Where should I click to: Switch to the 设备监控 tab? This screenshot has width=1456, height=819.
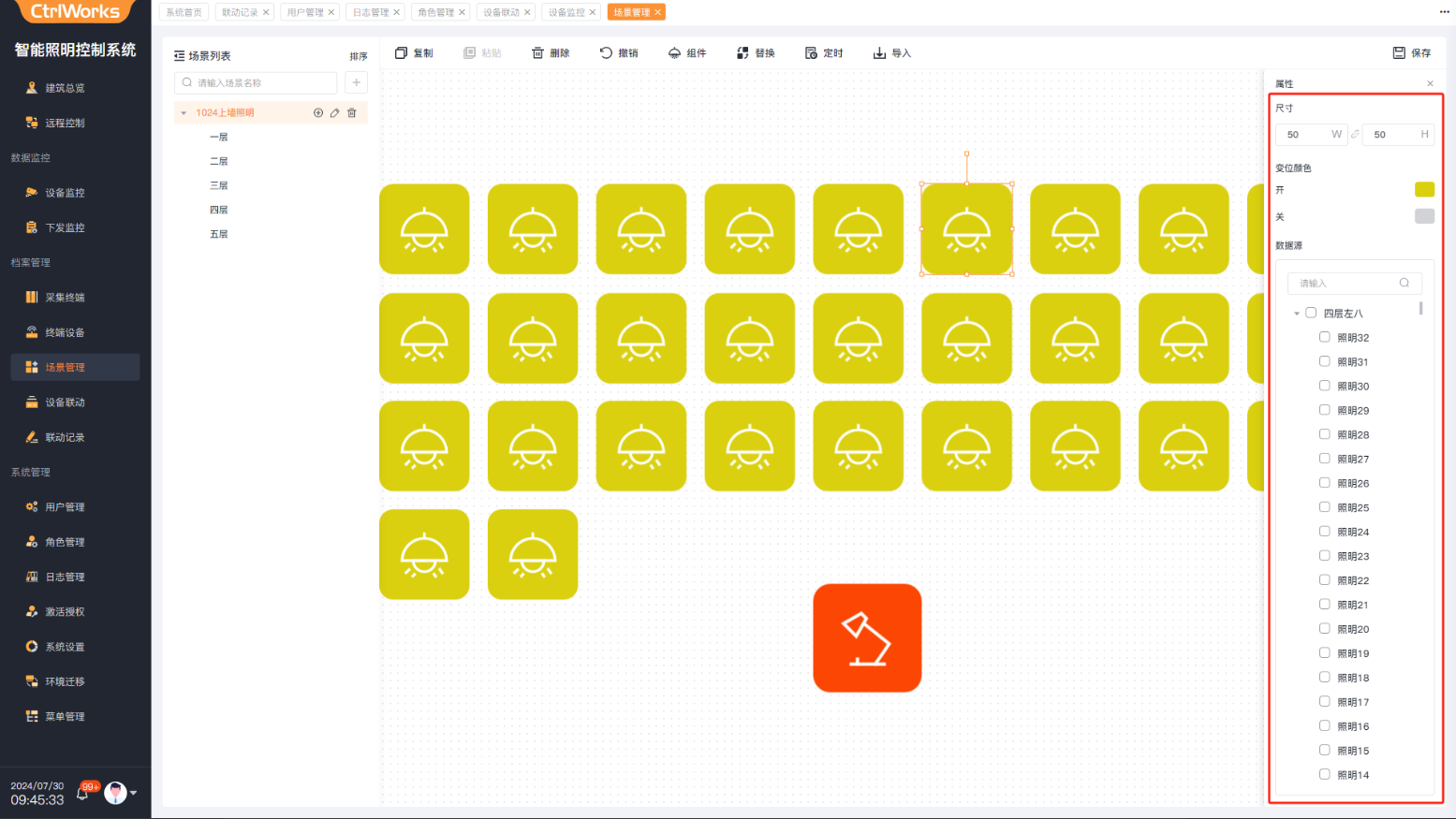point(566,12)
